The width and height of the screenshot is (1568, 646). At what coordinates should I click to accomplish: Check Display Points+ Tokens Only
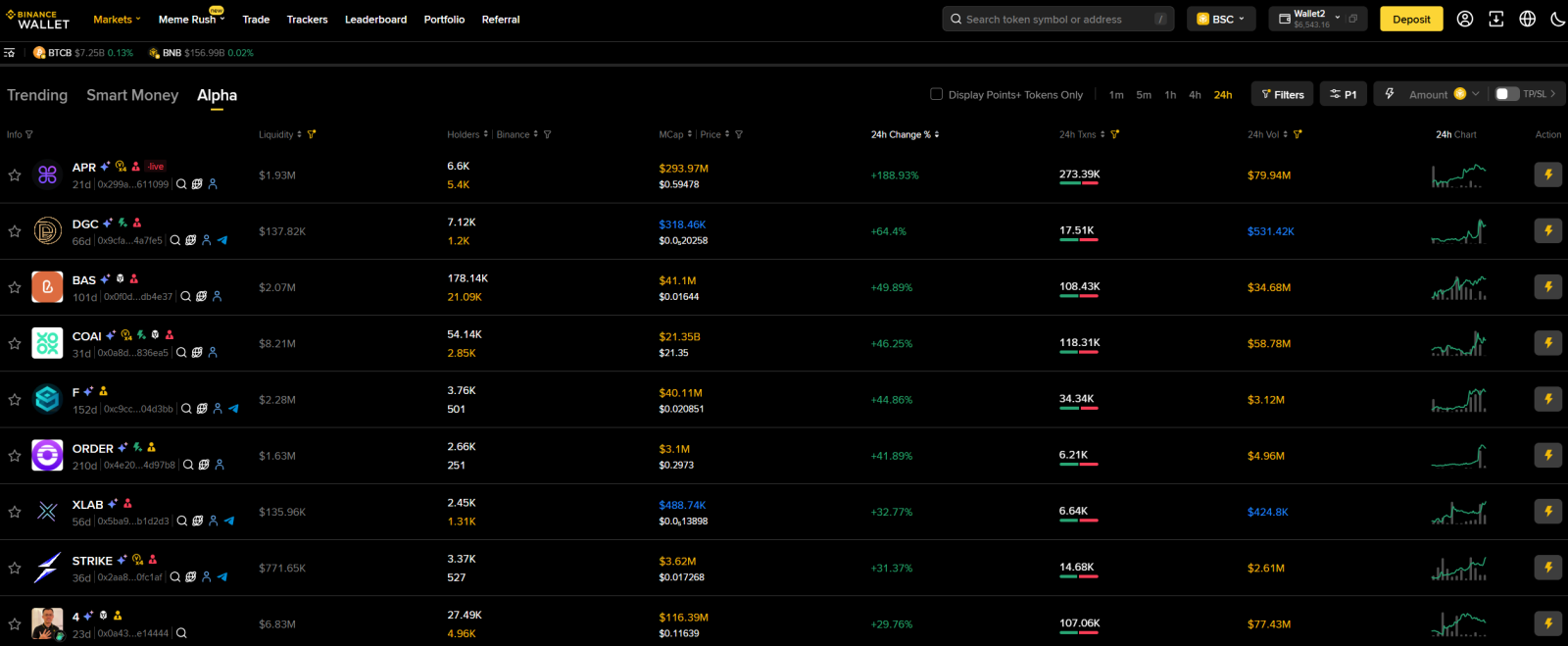tap(936, 94)
